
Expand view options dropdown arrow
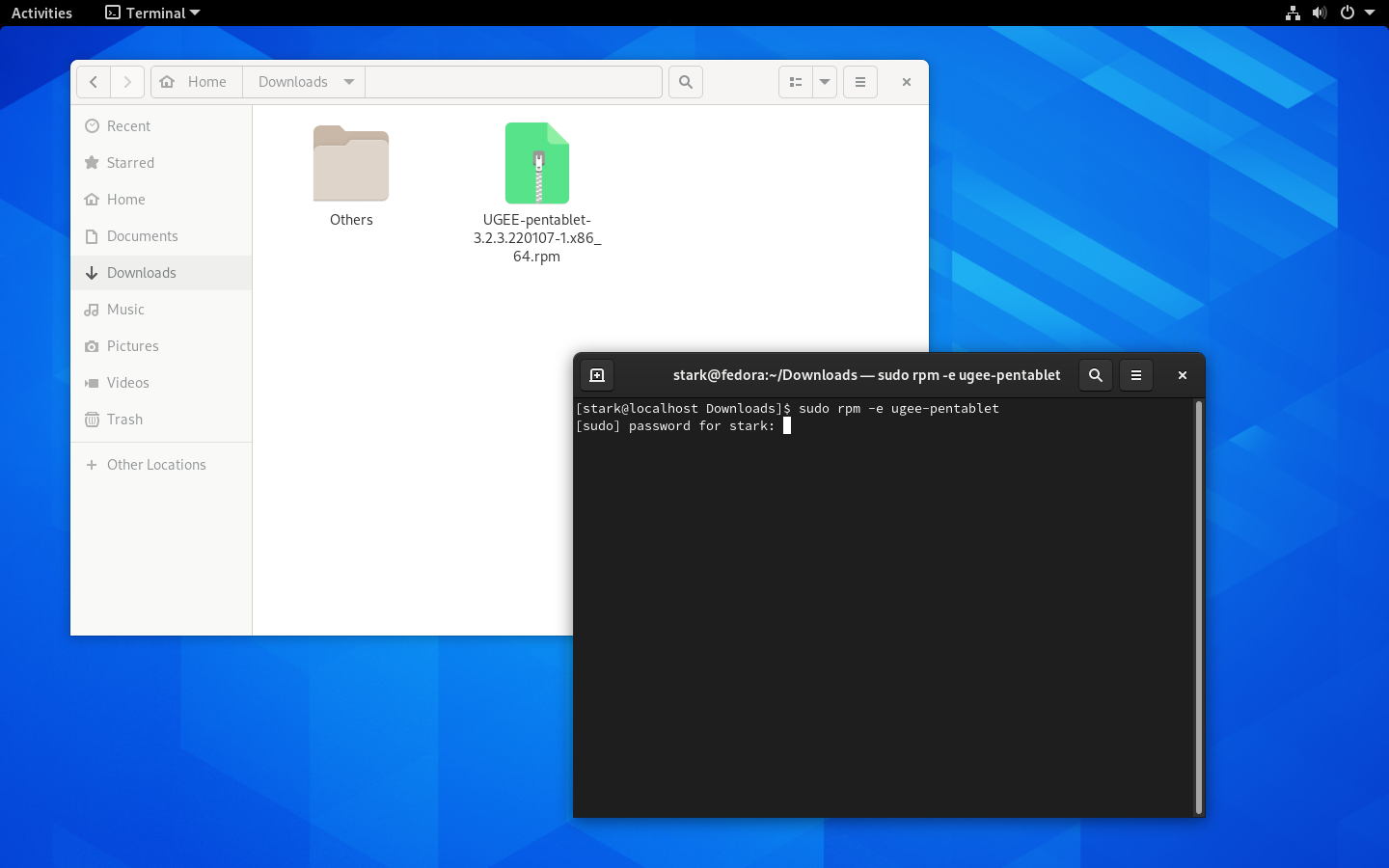(x=825, y=82)
